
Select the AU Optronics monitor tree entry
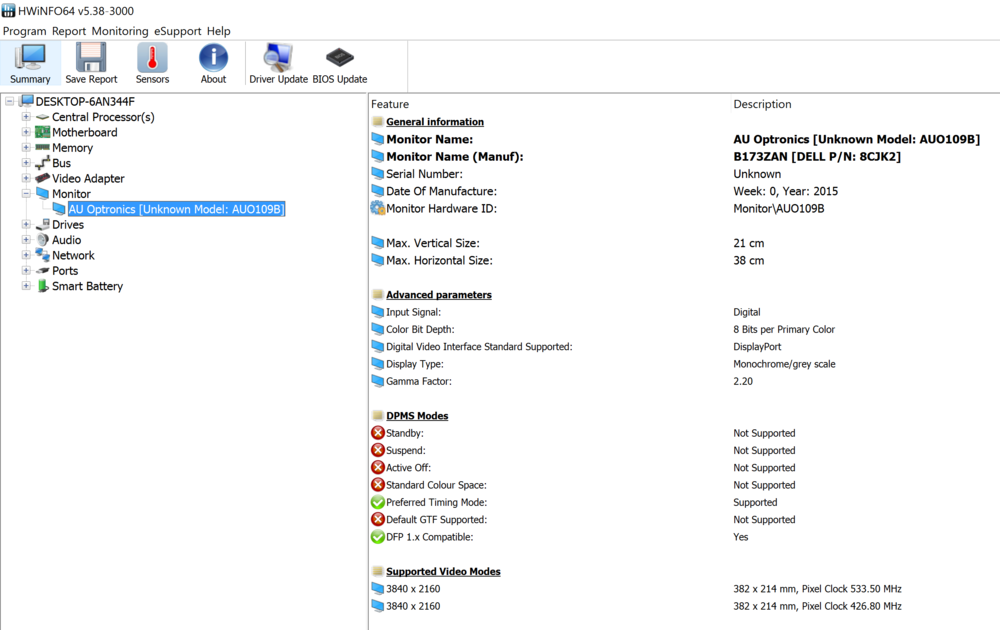(x=176, y=209)
